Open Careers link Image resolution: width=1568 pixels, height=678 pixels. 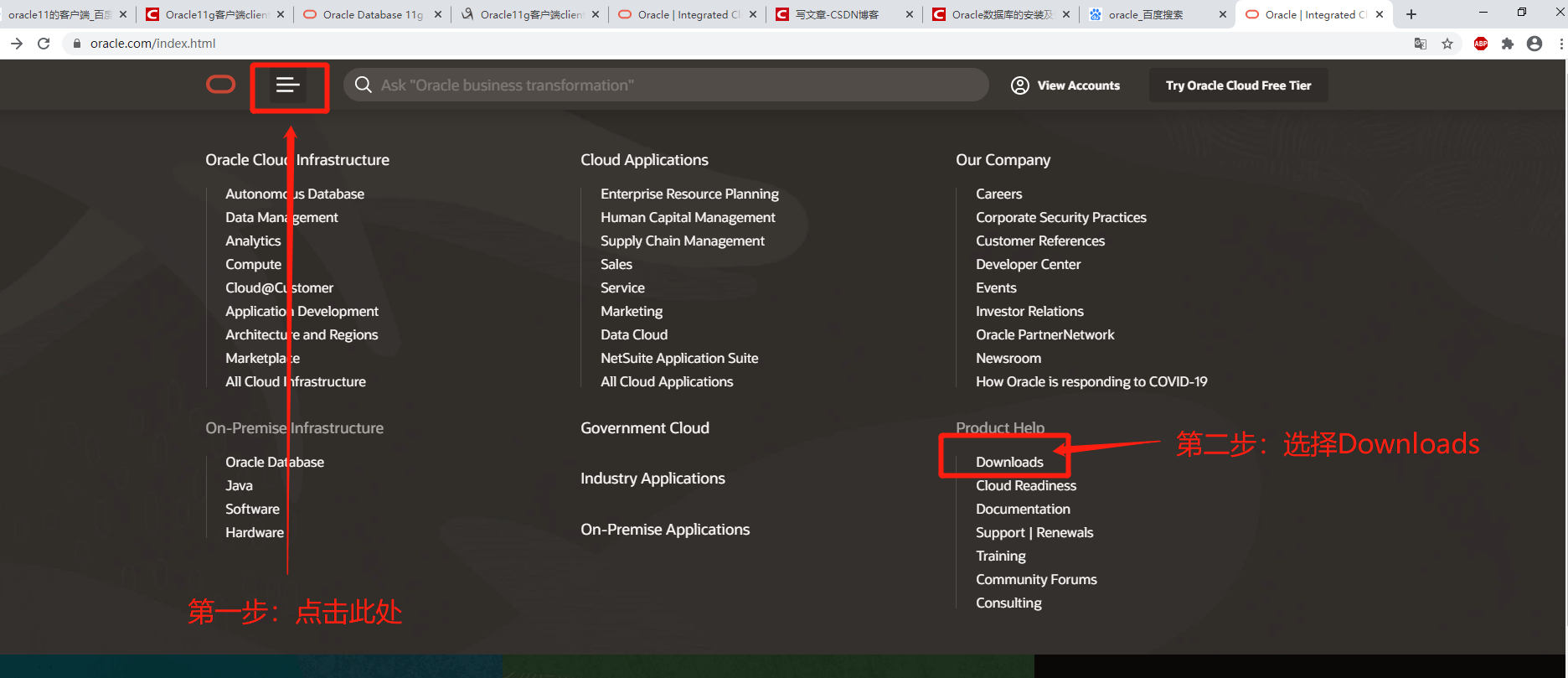[998, 194]
